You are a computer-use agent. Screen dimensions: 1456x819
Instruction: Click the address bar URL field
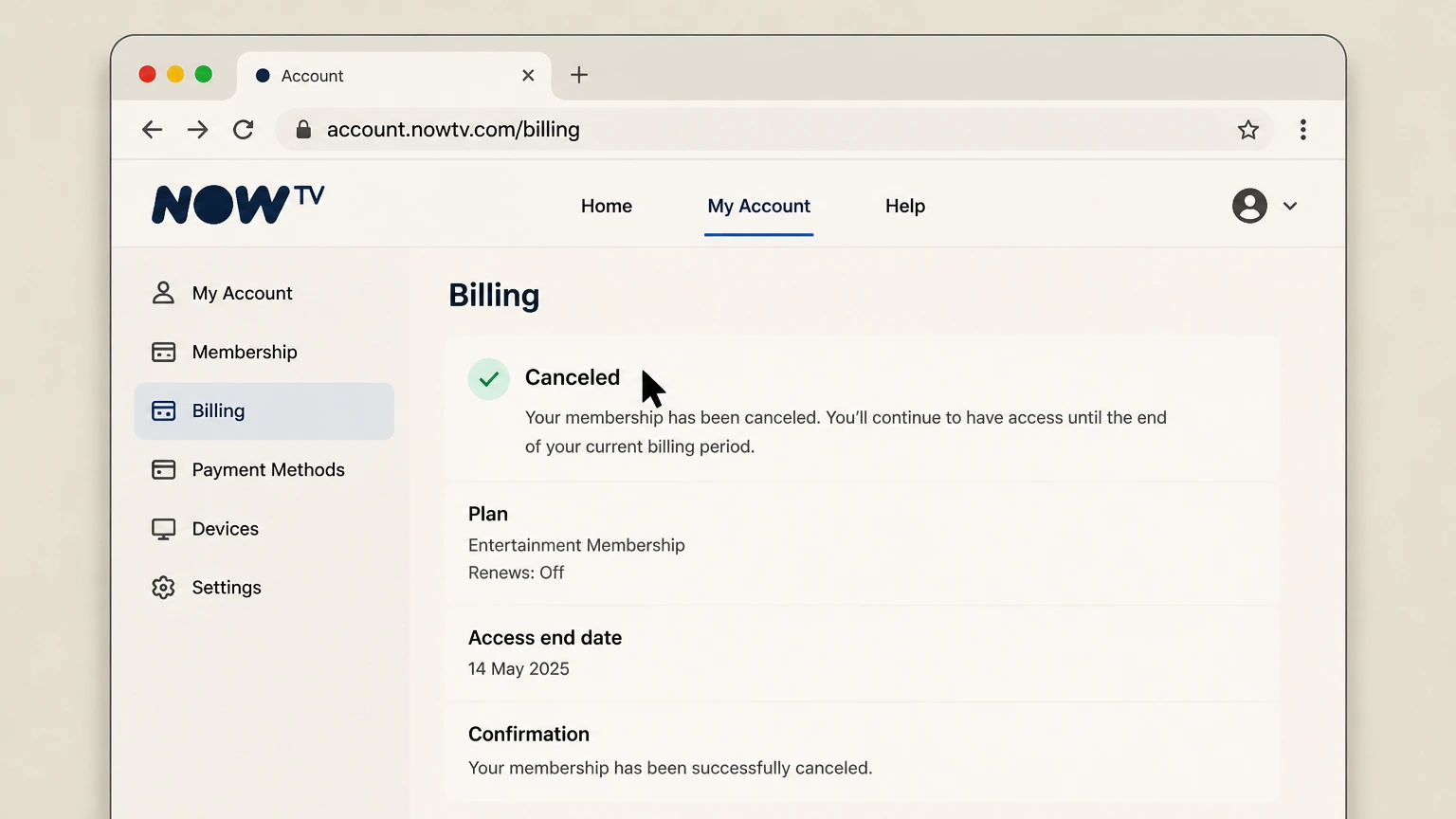point(773,130)
